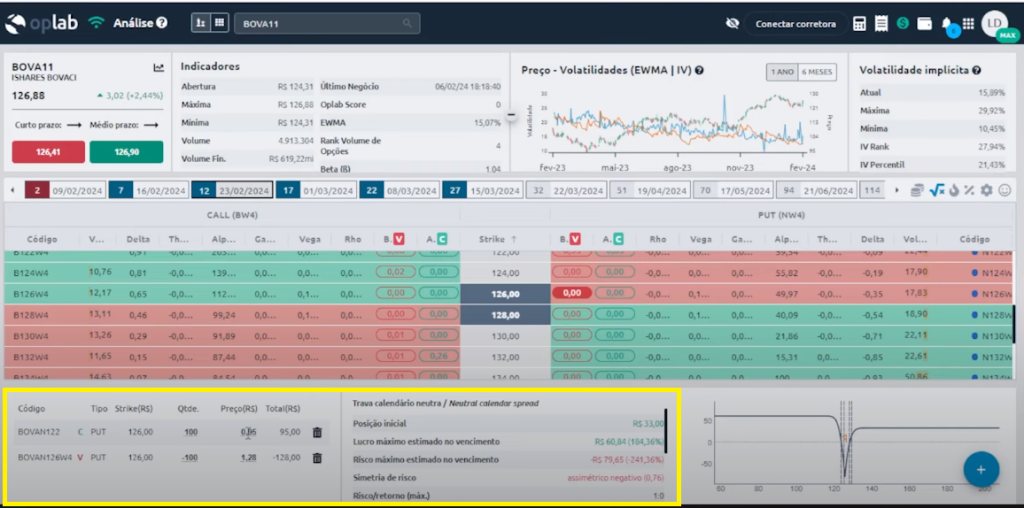Open the option chain settings gear
Image resolution: width=1024 pixels, height=508 pixels.
[x=987, y=190]
